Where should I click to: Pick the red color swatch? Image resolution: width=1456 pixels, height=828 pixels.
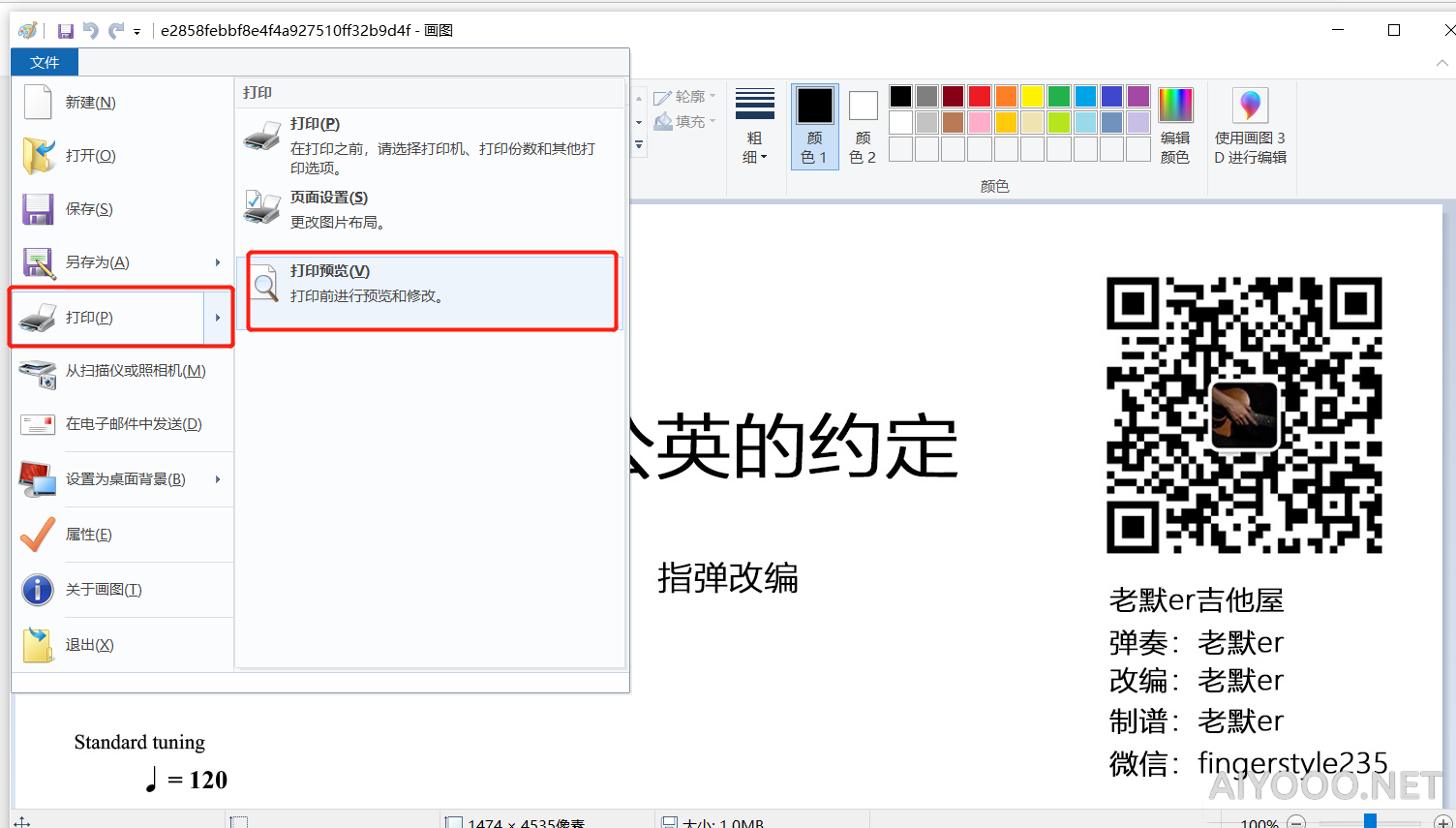(x=980, y=97)
